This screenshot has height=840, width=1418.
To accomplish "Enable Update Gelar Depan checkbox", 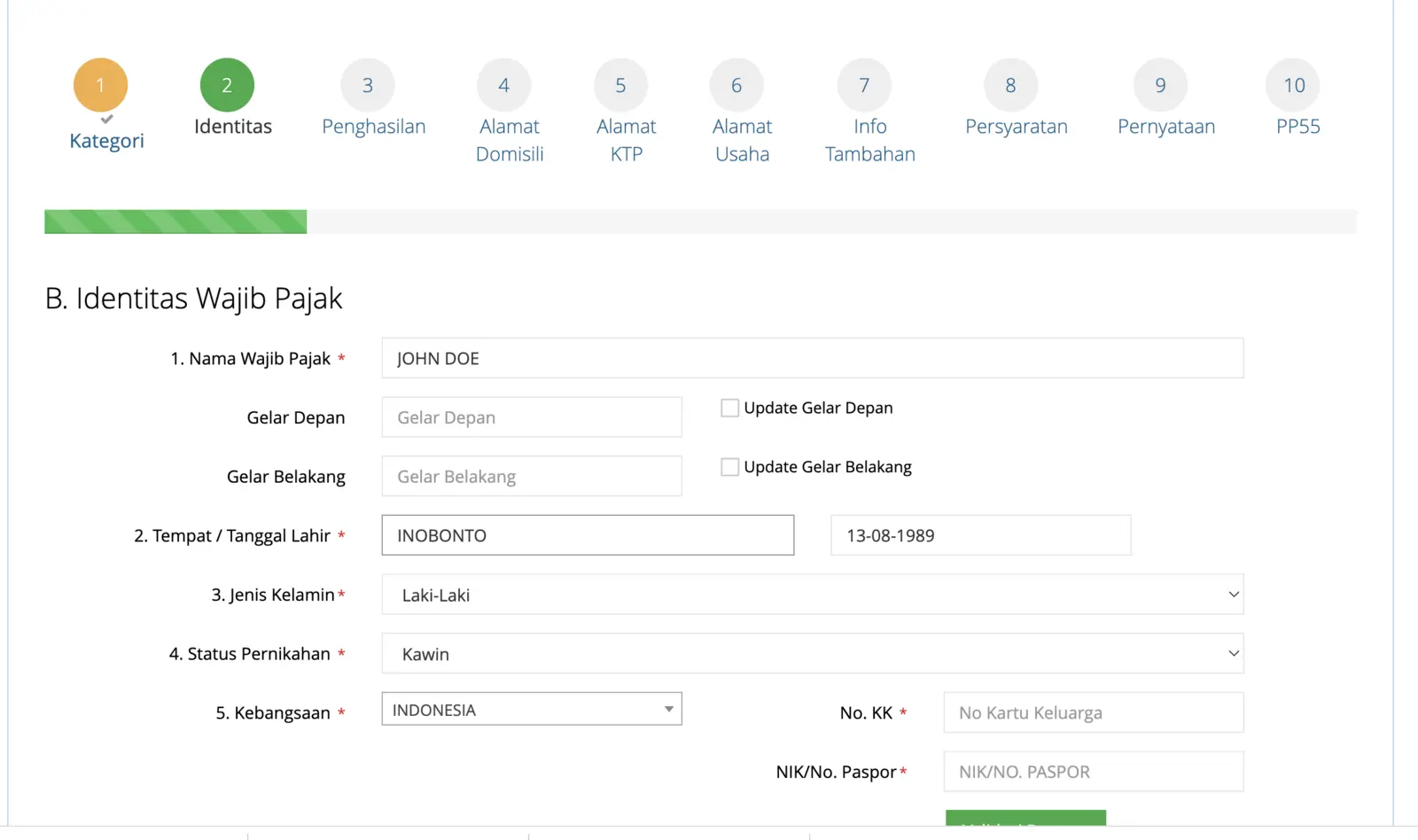I will [x=729, y=408].
